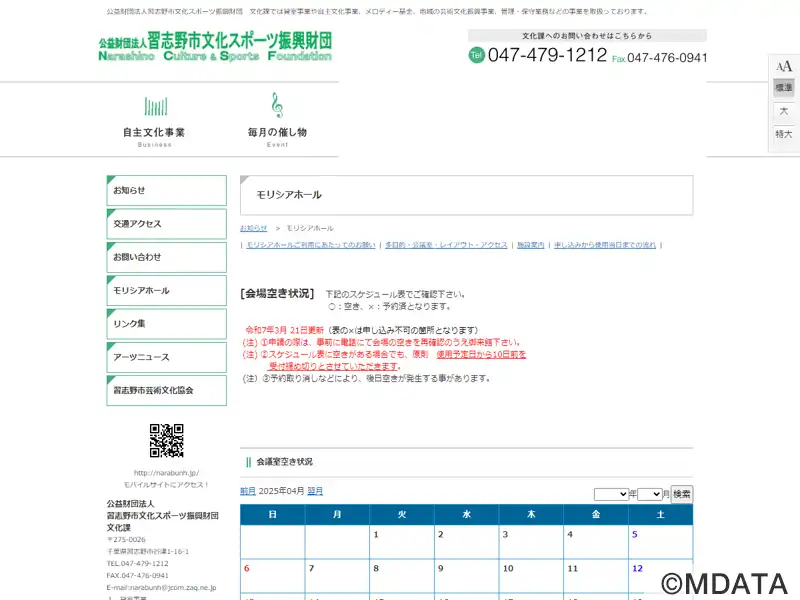Click the 土 Saturday column header
The image size is (800, 600).
[661, 515]
